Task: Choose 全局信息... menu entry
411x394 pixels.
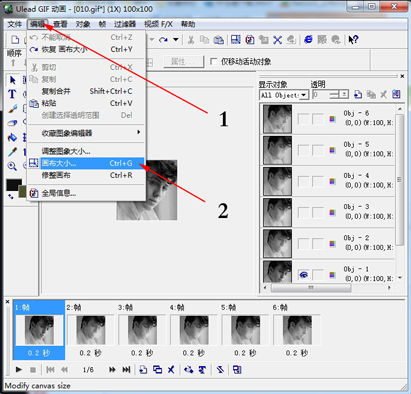Action: pyautogui.click(x=86, y=193)
